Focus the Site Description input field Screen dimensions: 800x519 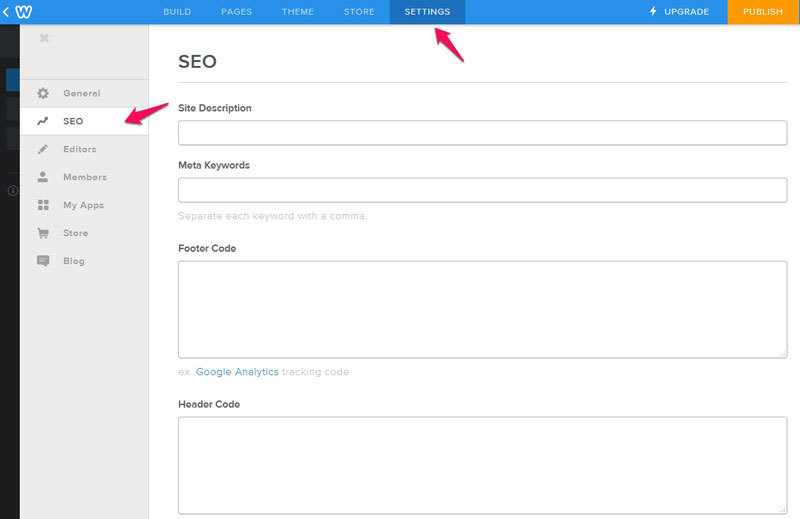coord(482,133)
